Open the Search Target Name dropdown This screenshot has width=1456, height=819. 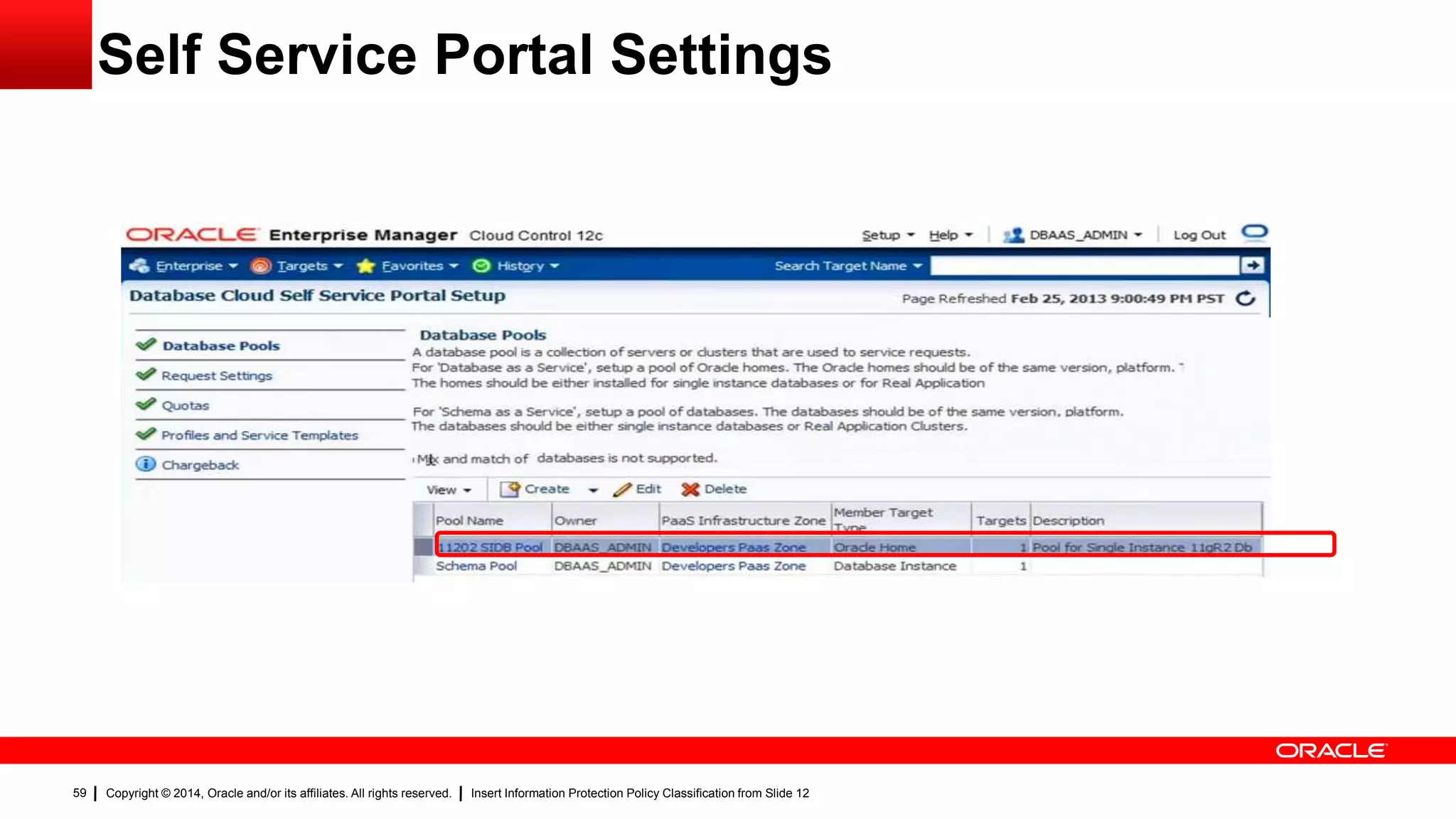click(x=847, y=266)
